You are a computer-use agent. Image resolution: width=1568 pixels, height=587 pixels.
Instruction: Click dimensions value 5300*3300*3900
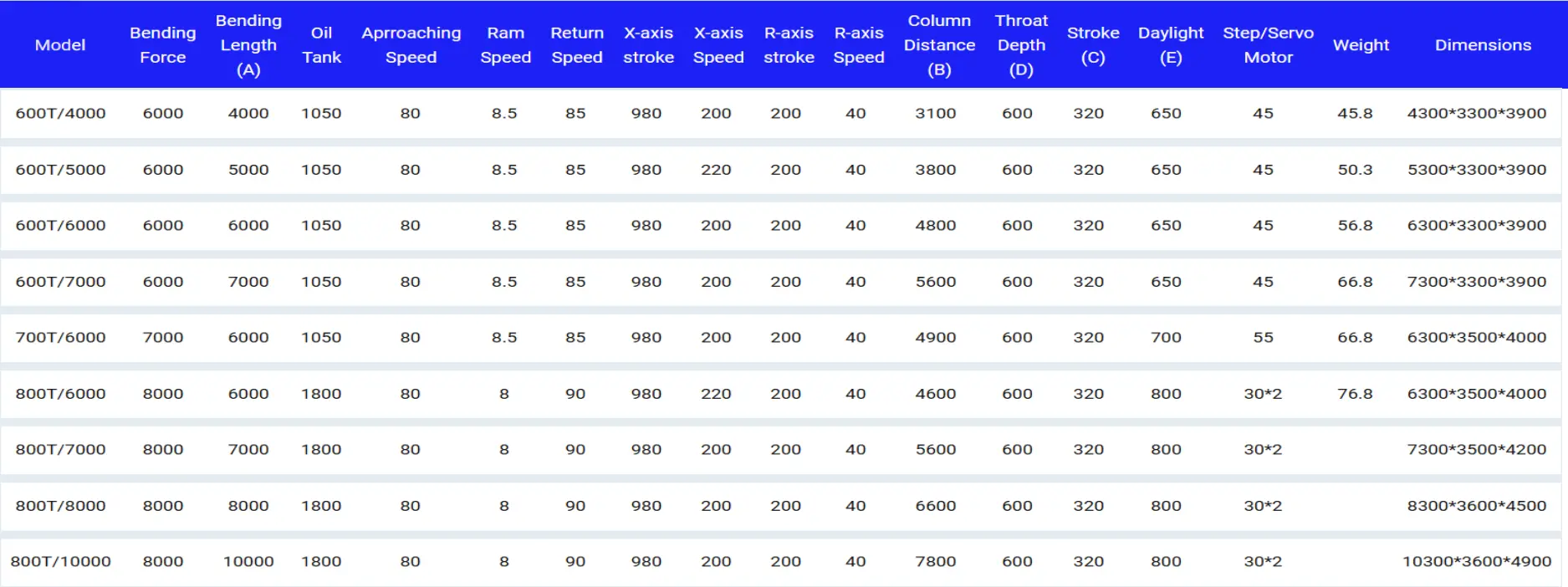click(1477, 170)
